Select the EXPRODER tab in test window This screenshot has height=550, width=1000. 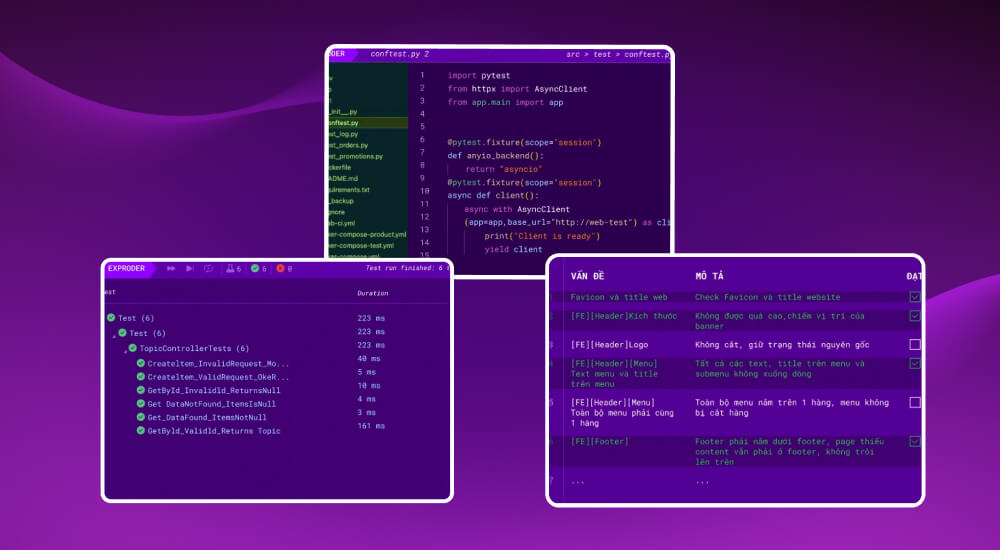(126, 269)
